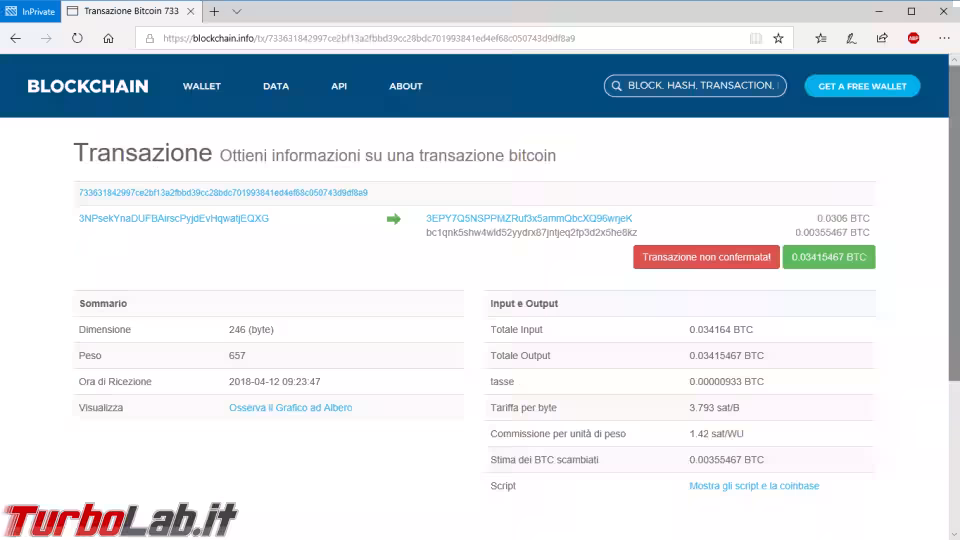Click the scrollbar down arrow

tap(954, 534)
